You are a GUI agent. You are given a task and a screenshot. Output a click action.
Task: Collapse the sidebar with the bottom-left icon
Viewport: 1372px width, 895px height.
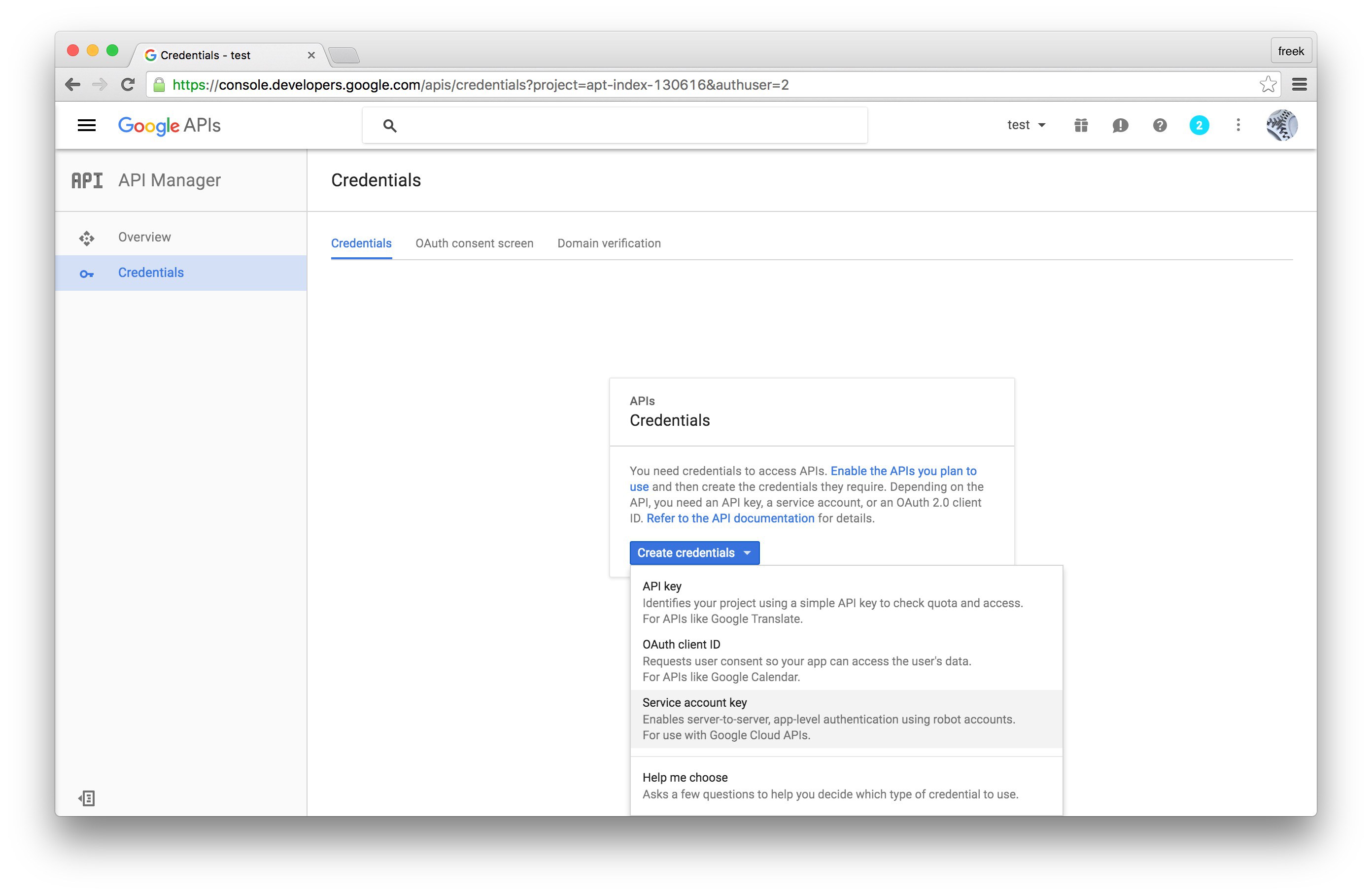tap(86, 798)
